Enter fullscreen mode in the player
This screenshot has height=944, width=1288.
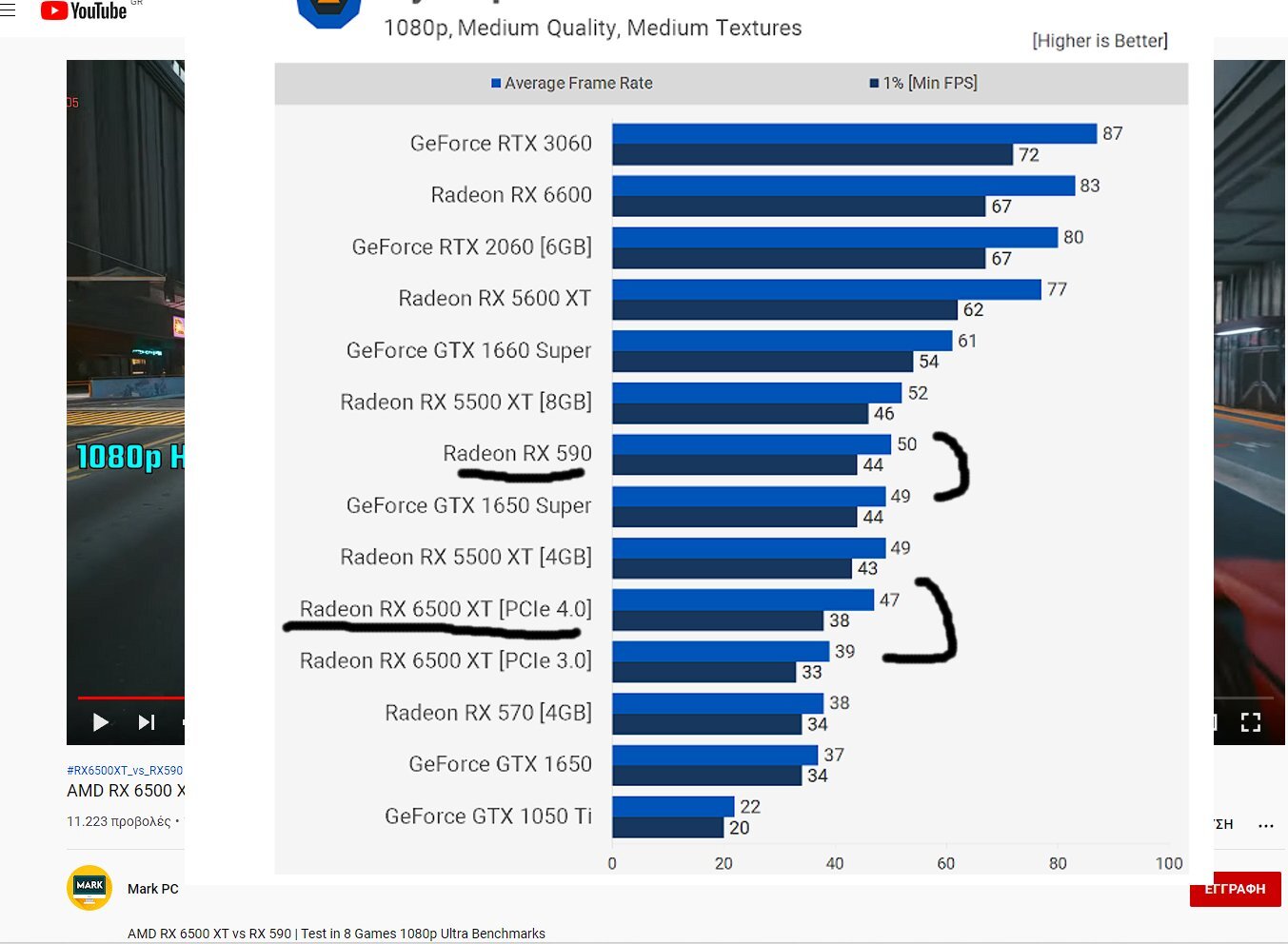(x=1251, y=722)
